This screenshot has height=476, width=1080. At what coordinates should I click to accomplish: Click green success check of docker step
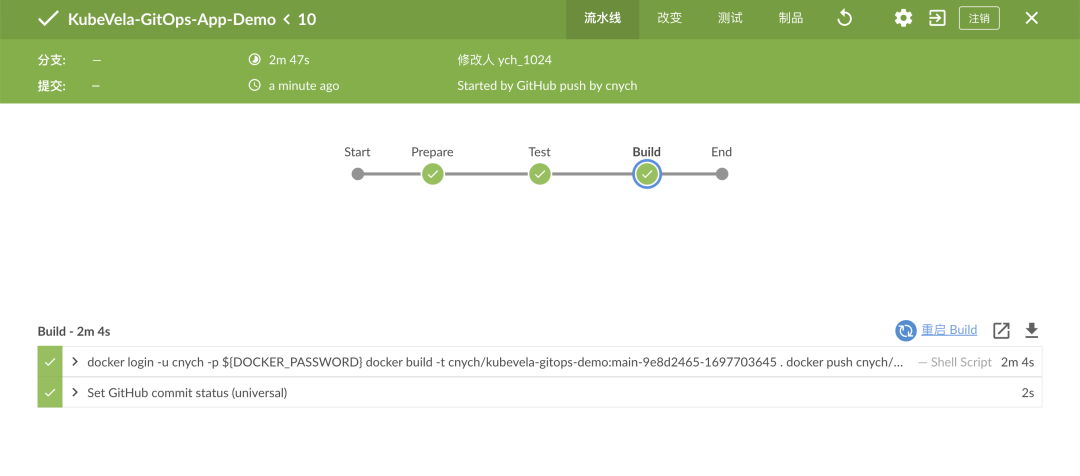point(49,362)
